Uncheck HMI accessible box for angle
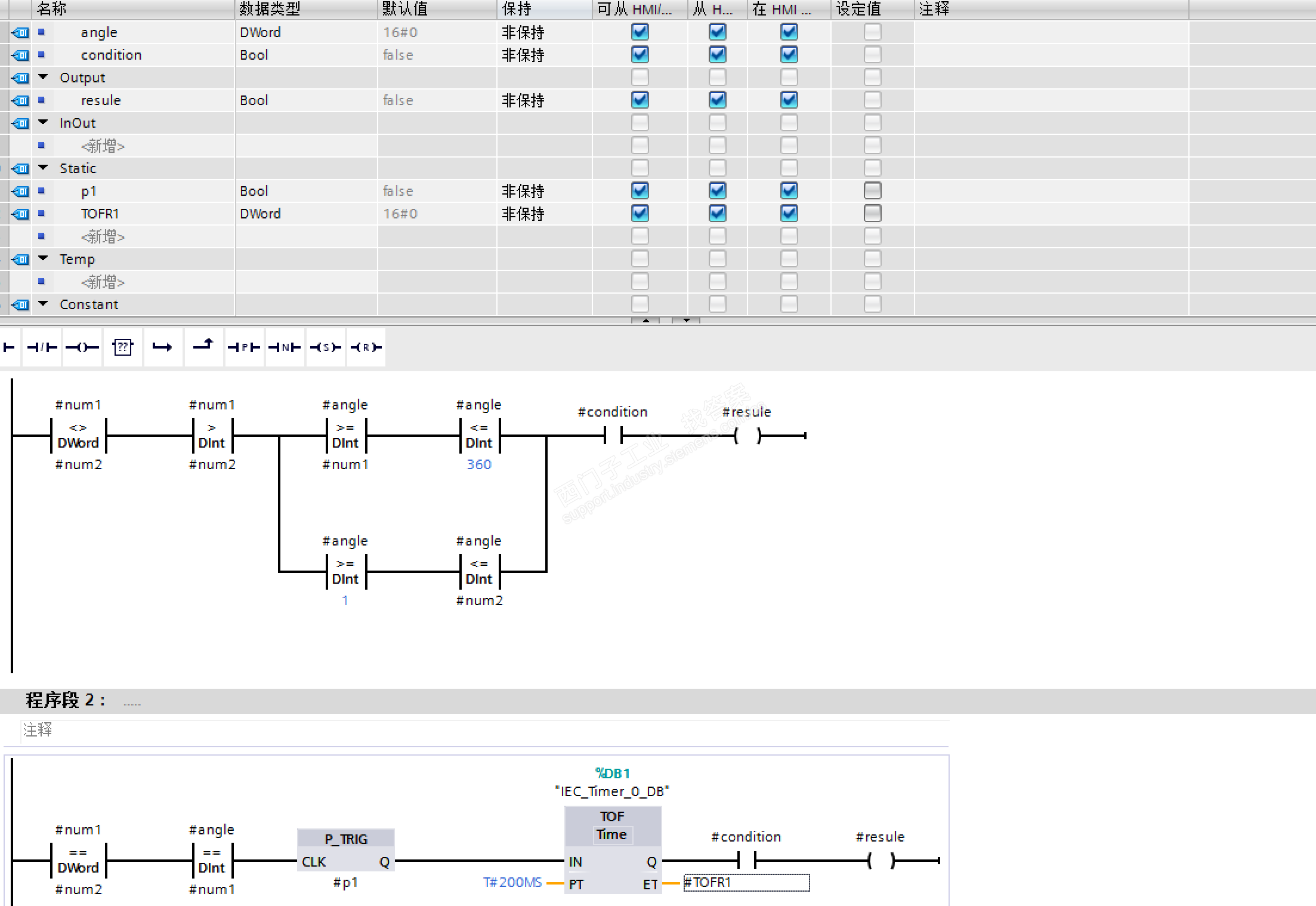 pyautogui.click(x=640, y=32)
